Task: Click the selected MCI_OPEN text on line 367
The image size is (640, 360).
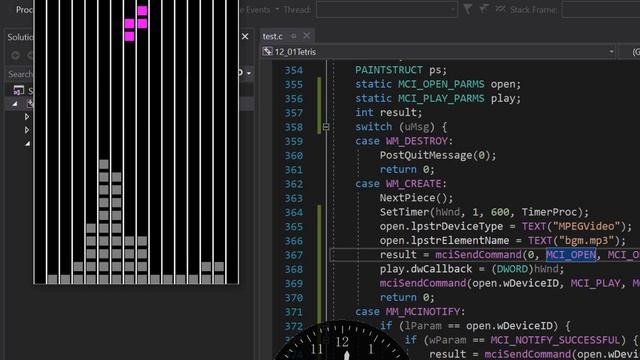Action: pos(571,255)
